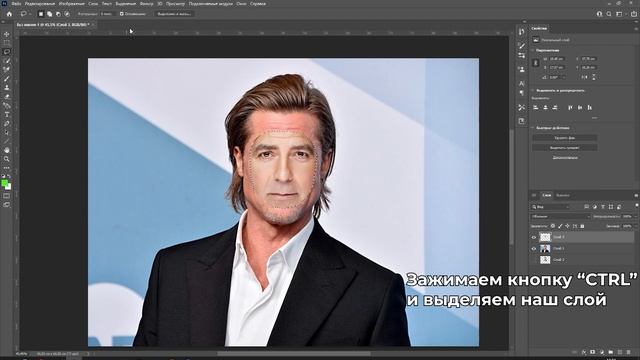This screenshot has width=640, height=360.
Task: Open the Edit Toolbar three-dots button
Action: tap(7, 168)
